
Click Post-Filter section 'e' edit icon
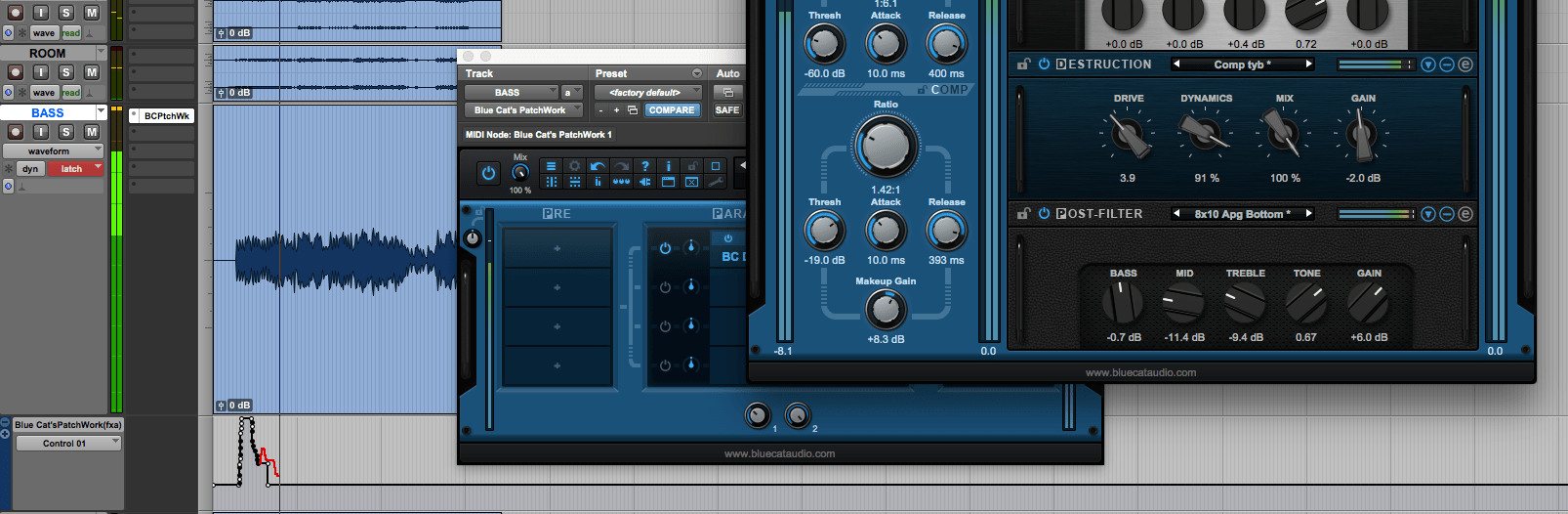coord(1465,214)
